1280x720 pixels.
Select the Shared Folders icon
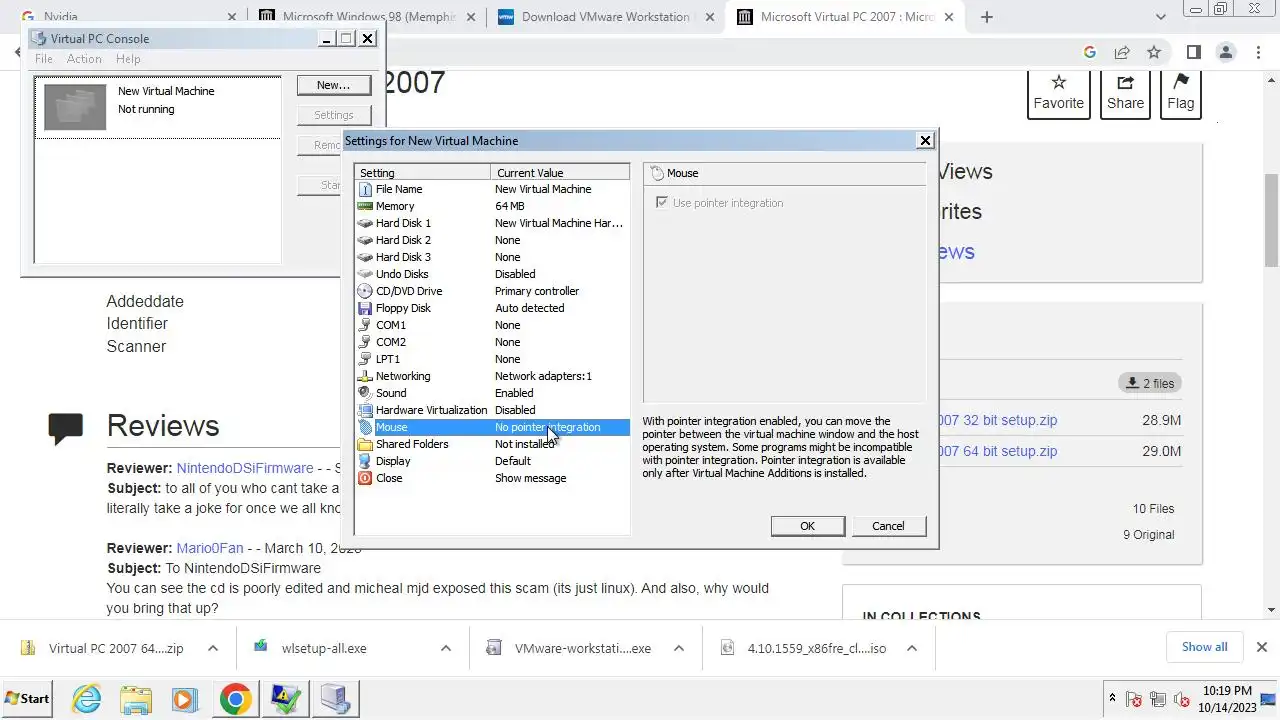365,444
